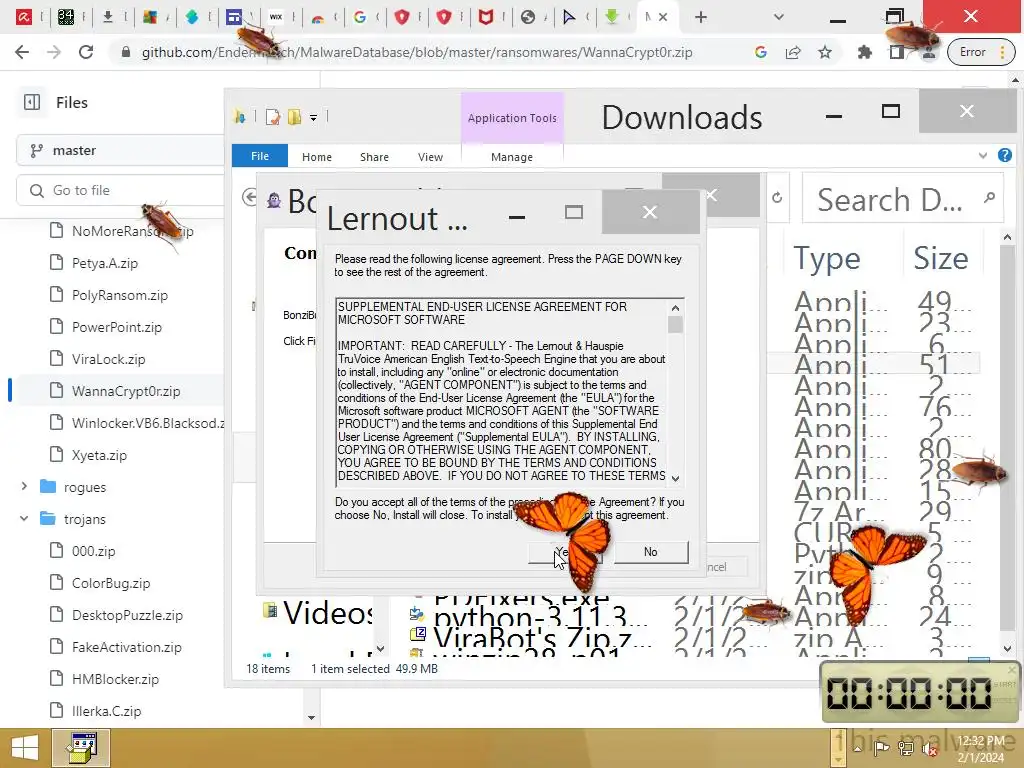Switch to the Wix browser tab
This screenshot has width=1024, height=768.
276,17
